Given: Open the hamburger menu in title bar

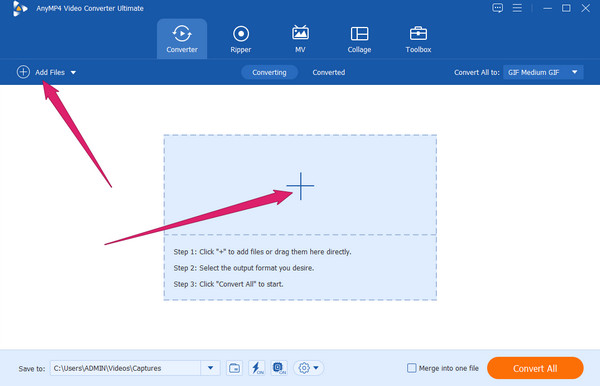Looking at the screenshot, I should (x=517, y=8).
